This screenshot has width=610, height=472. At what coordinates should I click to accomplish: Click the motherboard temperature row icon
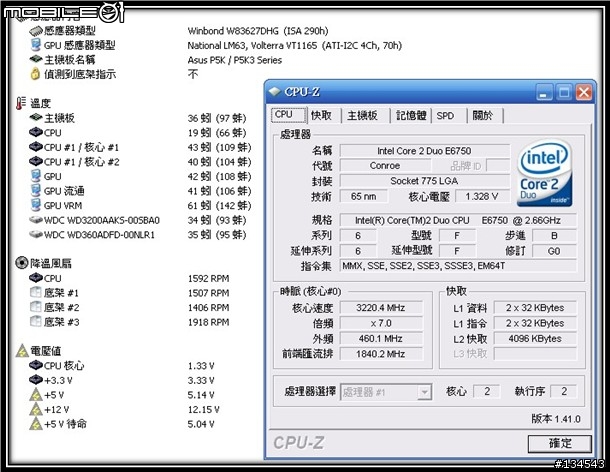[x=36, y=117]
